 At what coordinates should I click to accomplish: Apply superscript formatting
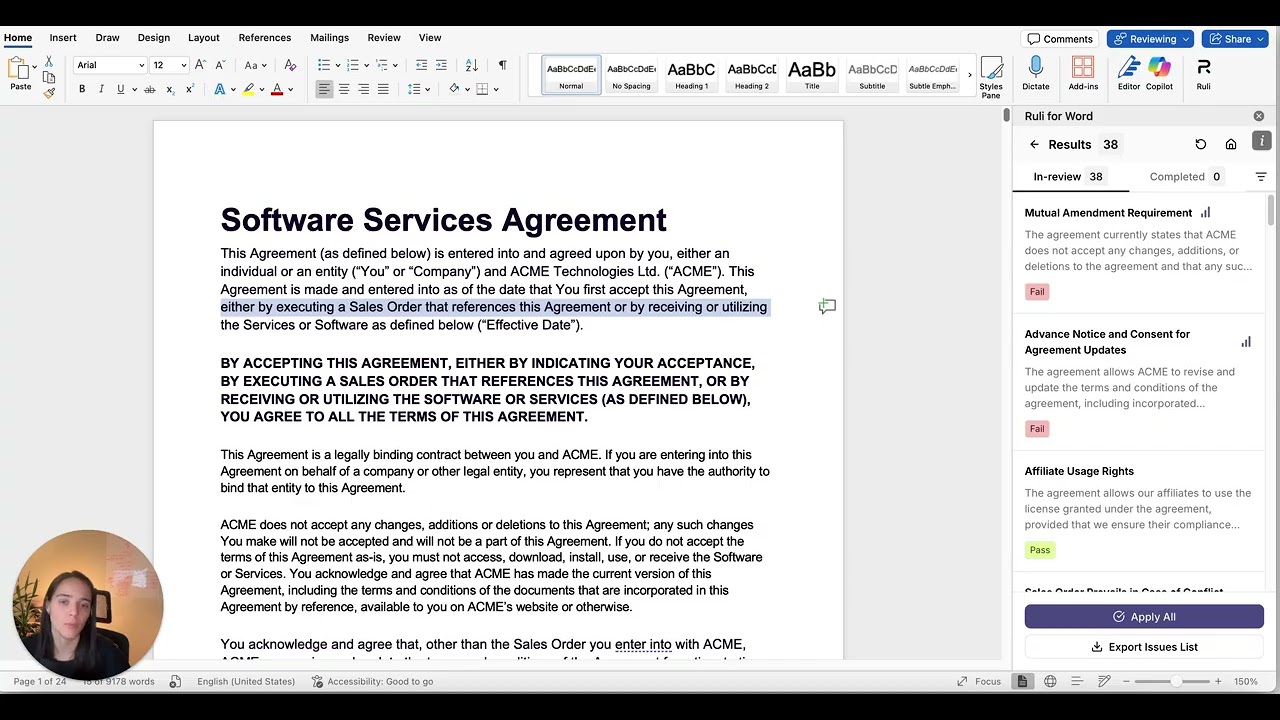[189, 89]
